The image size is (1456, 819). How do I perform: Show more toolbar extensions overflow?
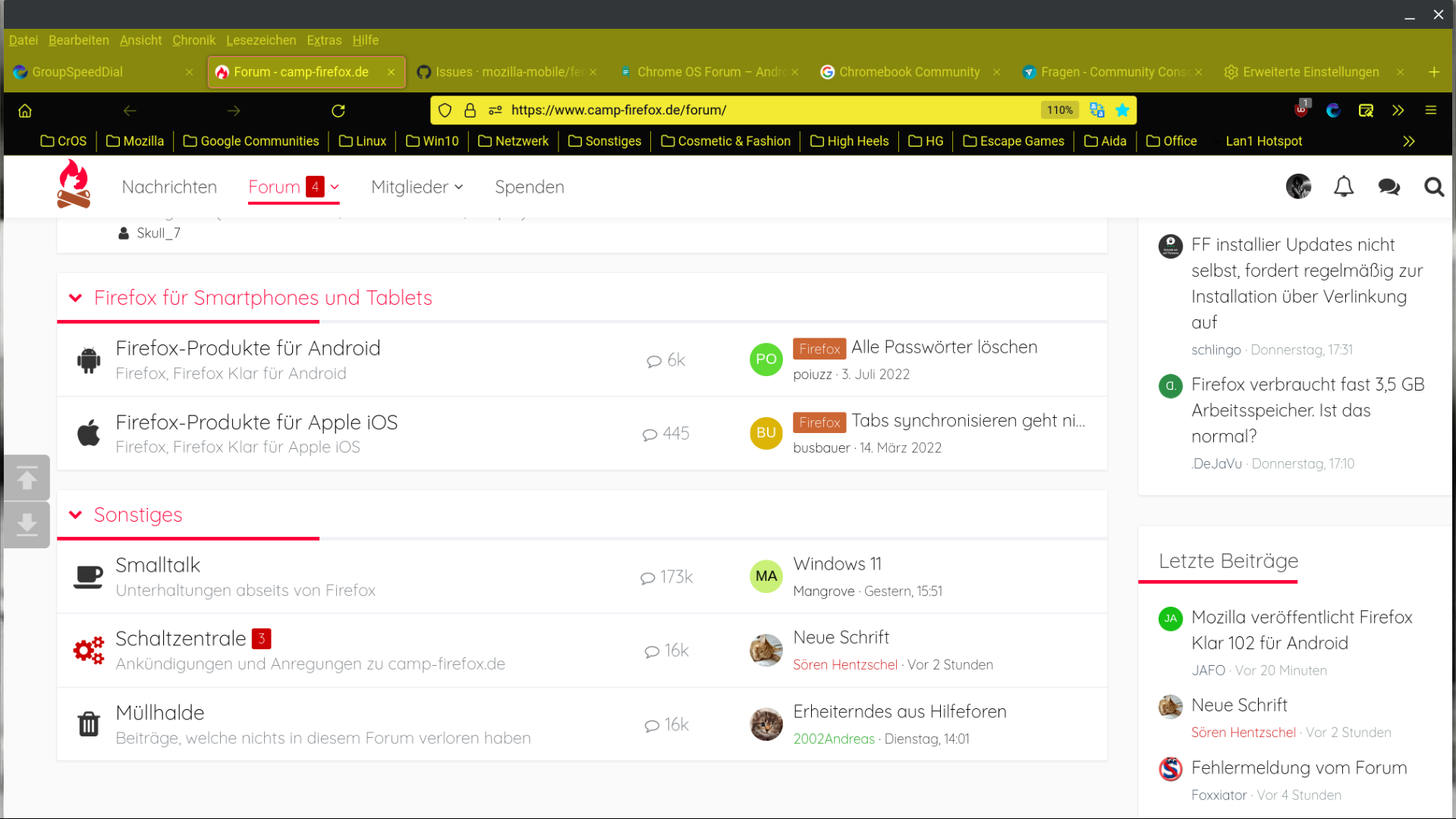coord(1398,111)
